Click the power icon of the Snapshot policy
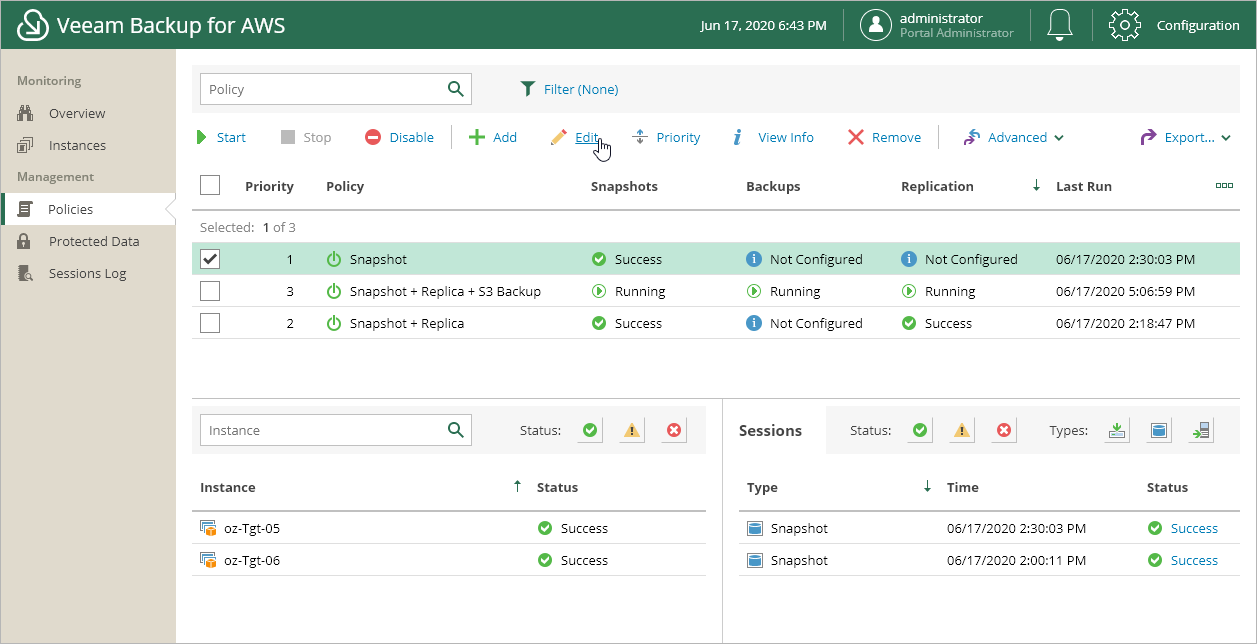Viewport: 1257px width, 644px height. point(334,259)
